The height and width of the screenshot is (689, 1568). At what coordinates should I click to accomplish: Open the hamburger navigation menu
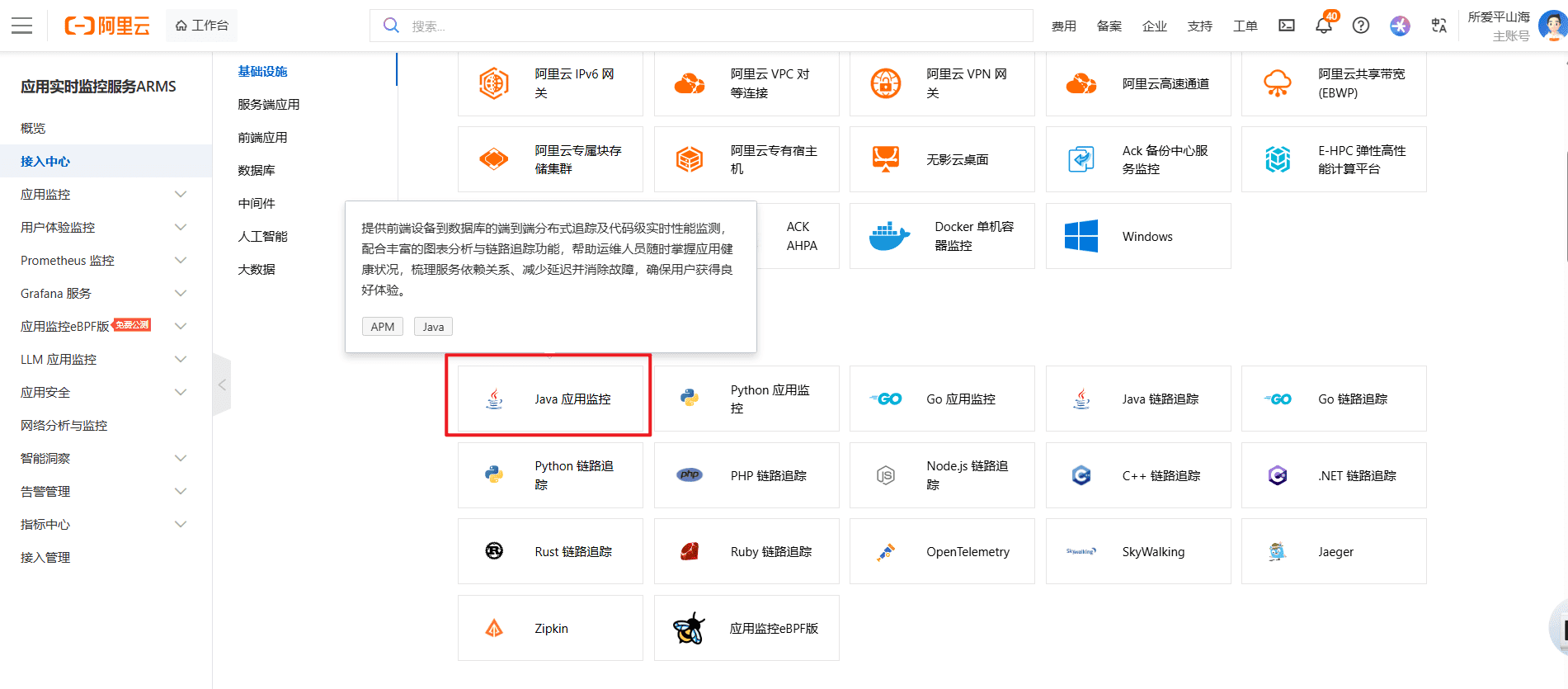click(22, 26)
